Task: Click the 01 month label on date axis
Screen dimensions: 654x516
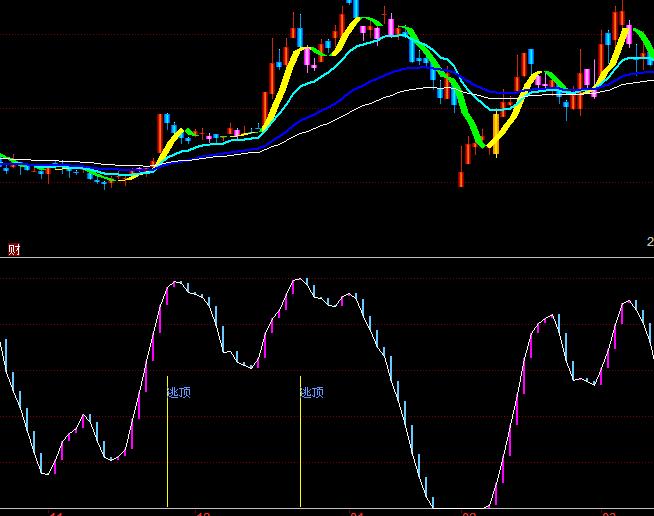Action: pos(357,513)
